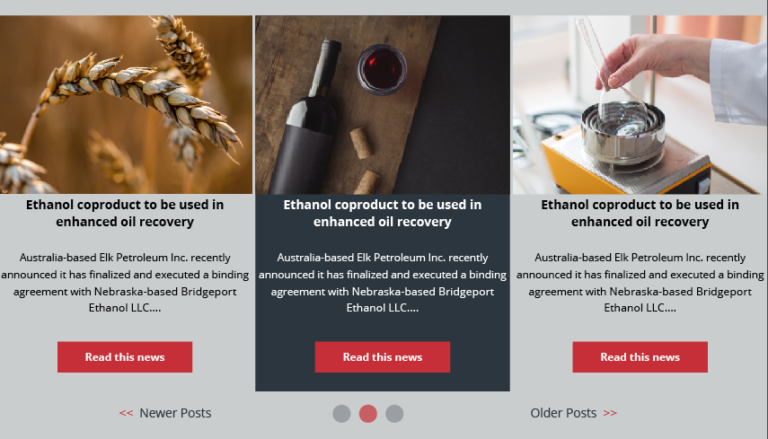
Task: Click Read this news under wheat article
Action: pos(125,357)
